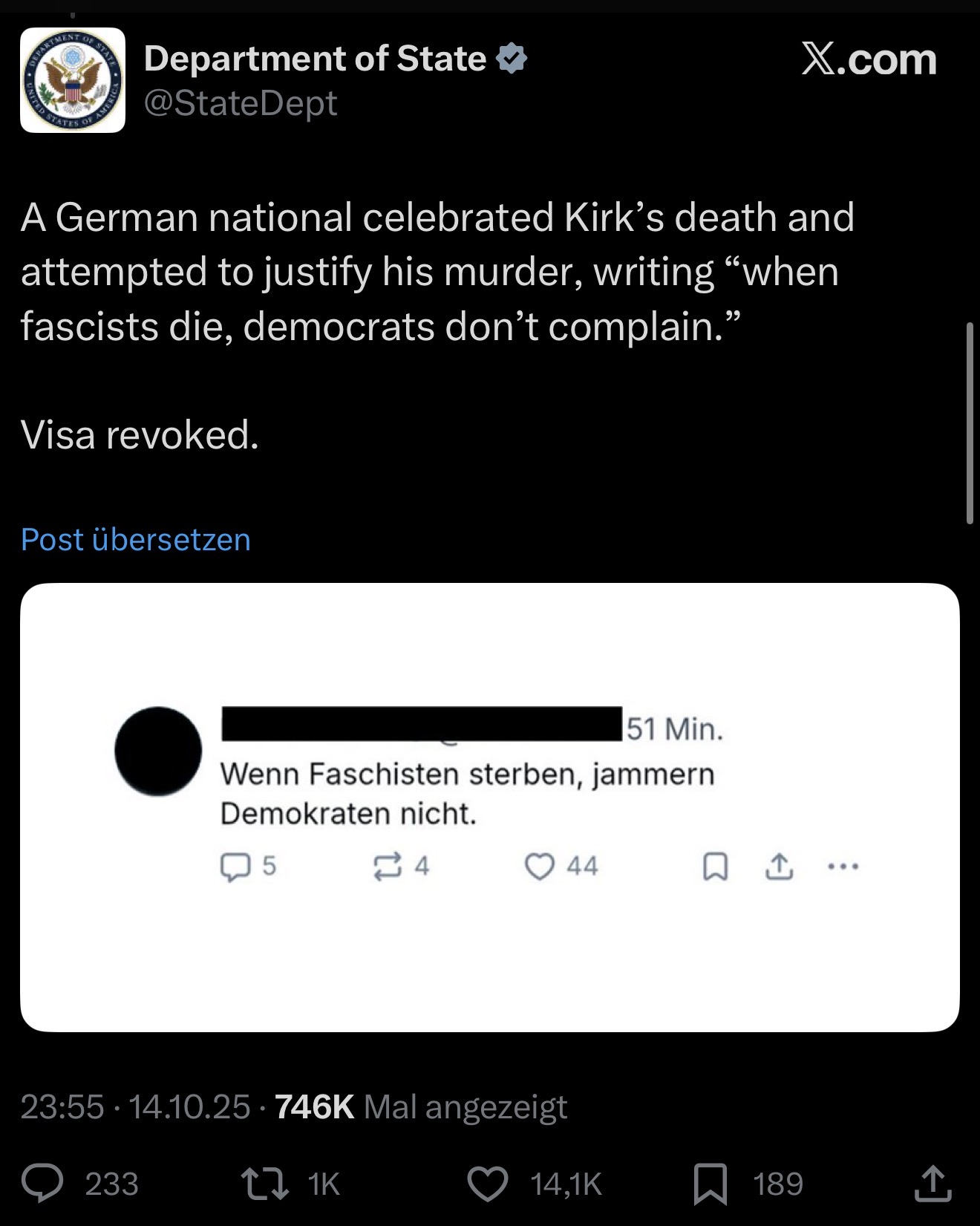This screenshot has height=1226, width=980.
Task: Click the embedded screenshot's comment icon
Action: tap(235, 867)
